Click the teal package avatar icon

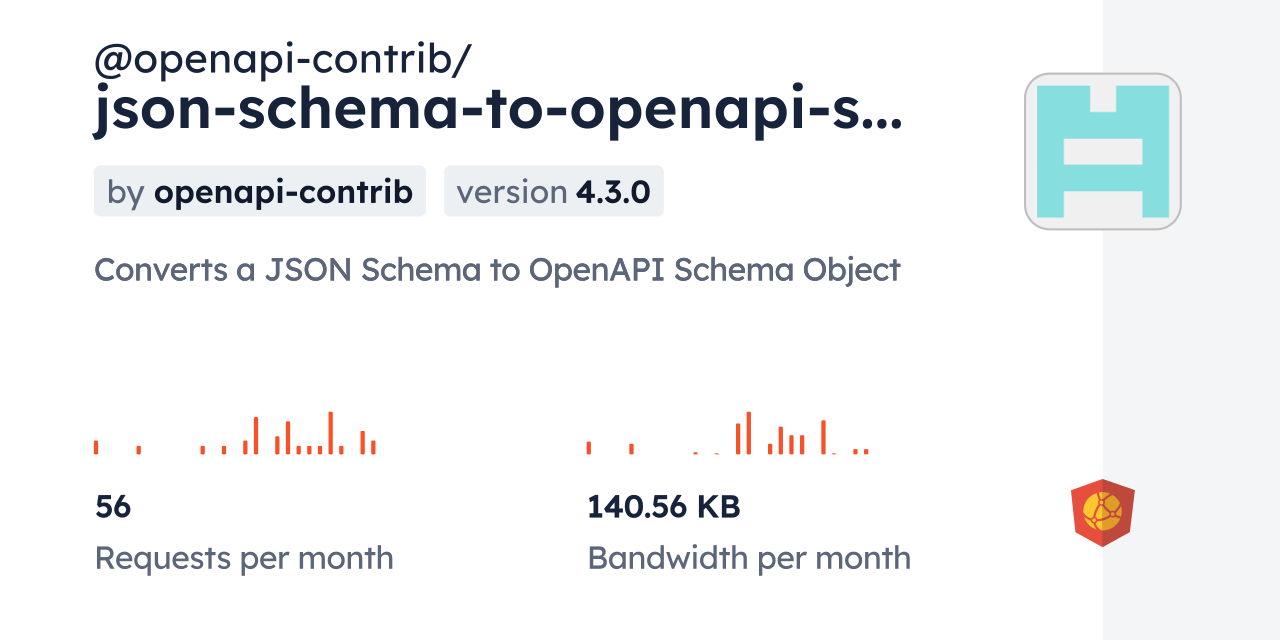click(x=1102, y=151)
